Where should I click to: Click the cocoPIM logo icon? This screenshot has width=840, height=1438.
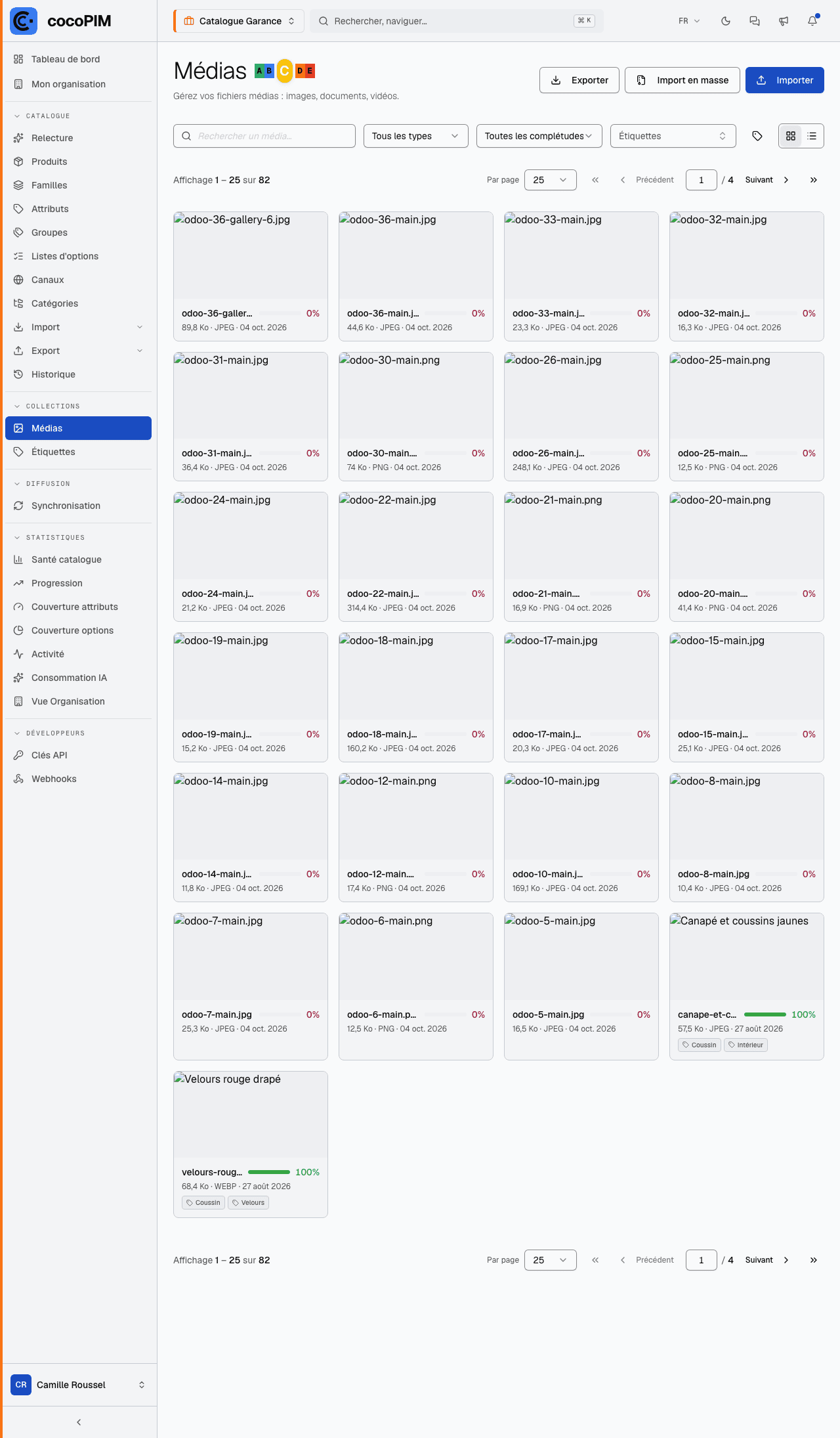click(24, 21)
